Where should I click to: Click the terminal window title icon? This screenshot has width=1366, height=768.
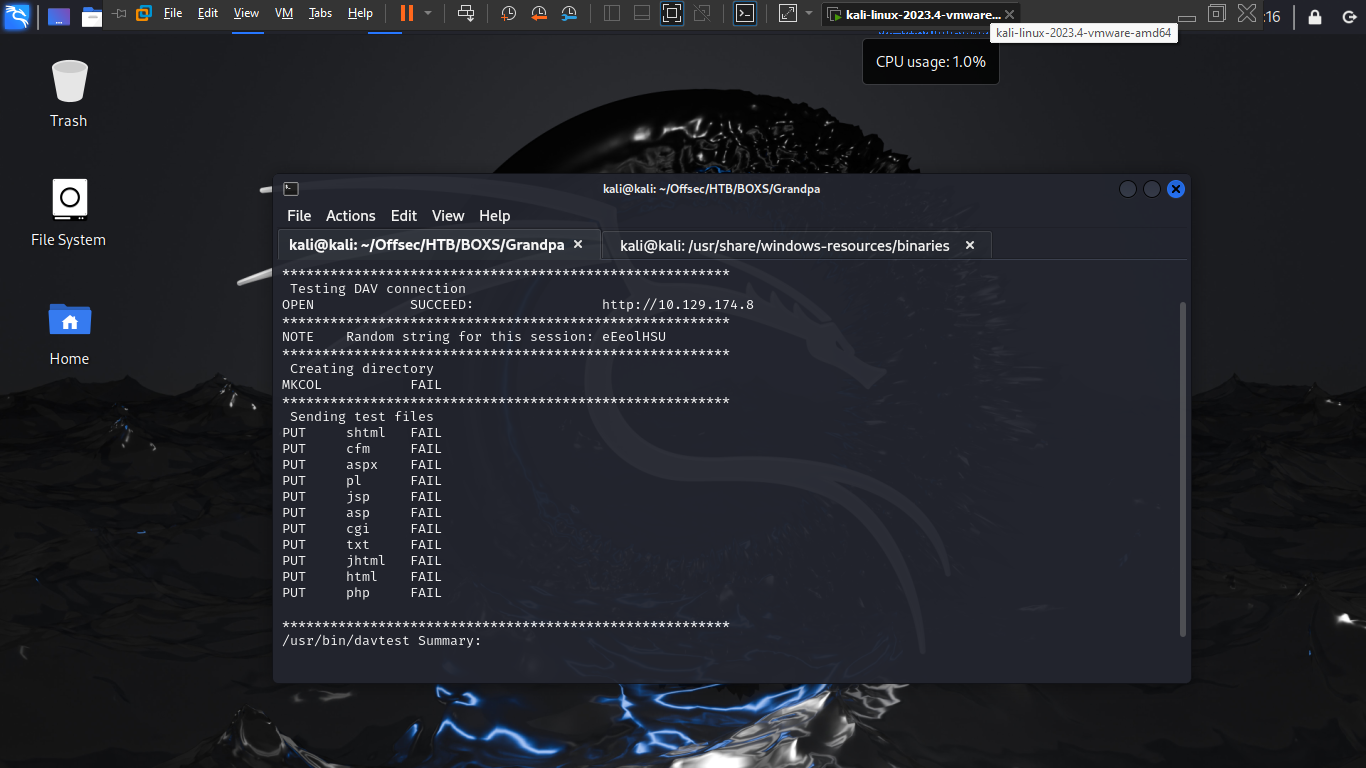point(291,188)
